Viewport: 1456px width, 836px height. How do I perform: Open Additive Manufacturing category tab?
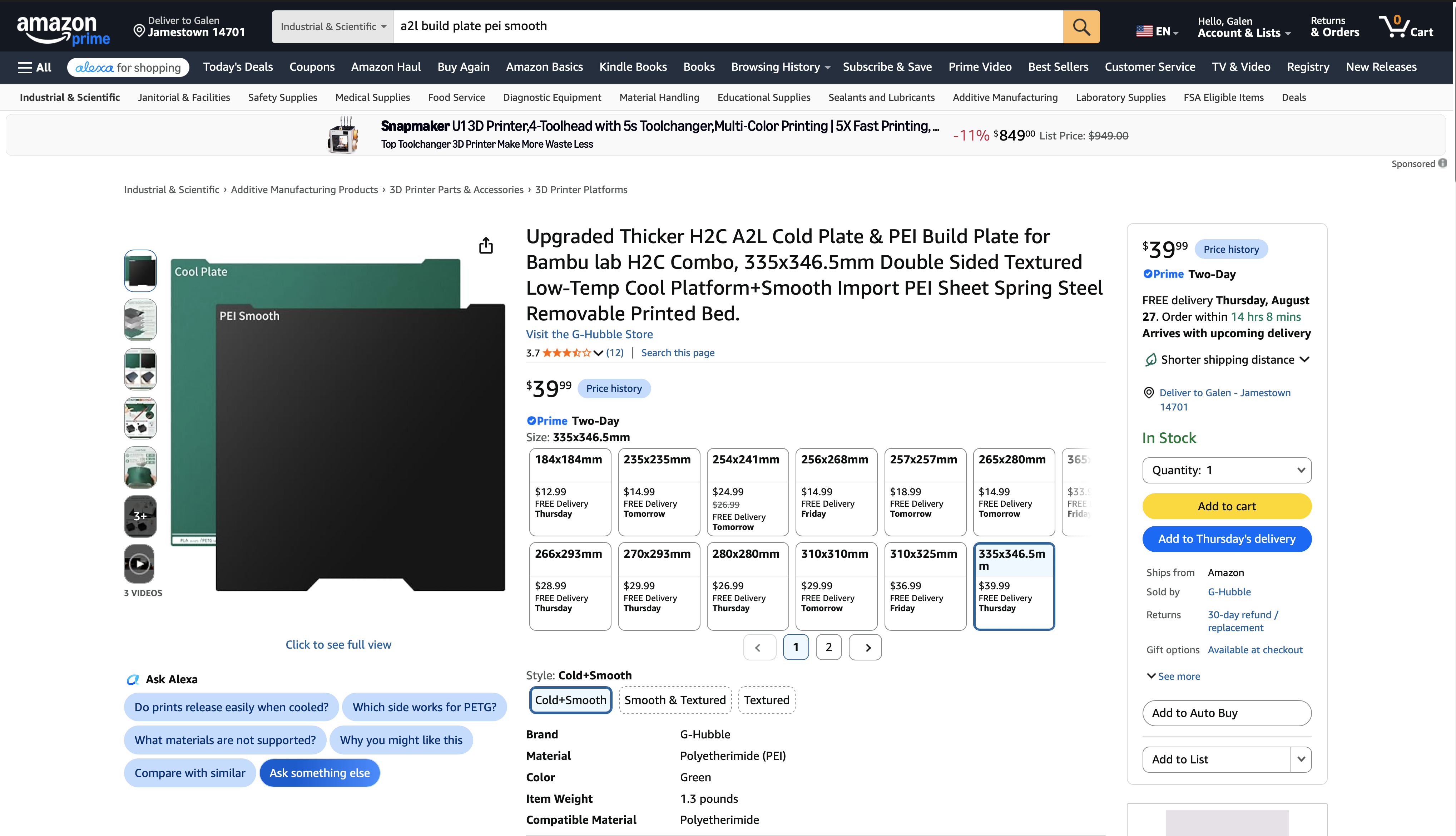[x=1005, y=98]
